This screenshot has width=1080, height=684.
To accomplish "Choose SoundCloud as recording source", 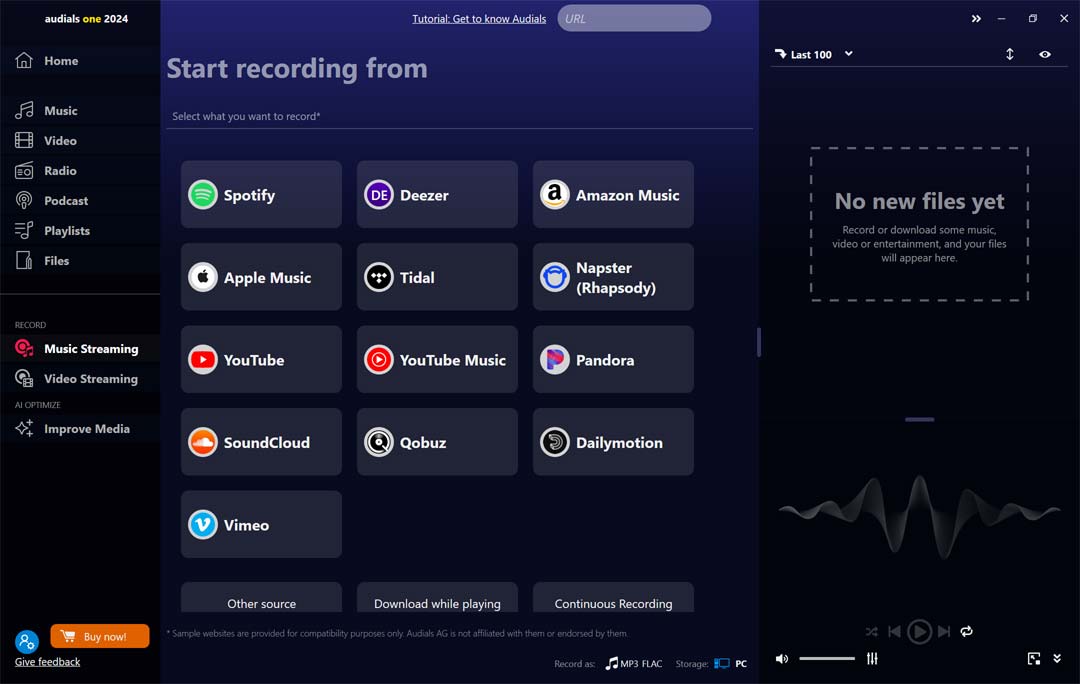I will (x=260, y=442).
